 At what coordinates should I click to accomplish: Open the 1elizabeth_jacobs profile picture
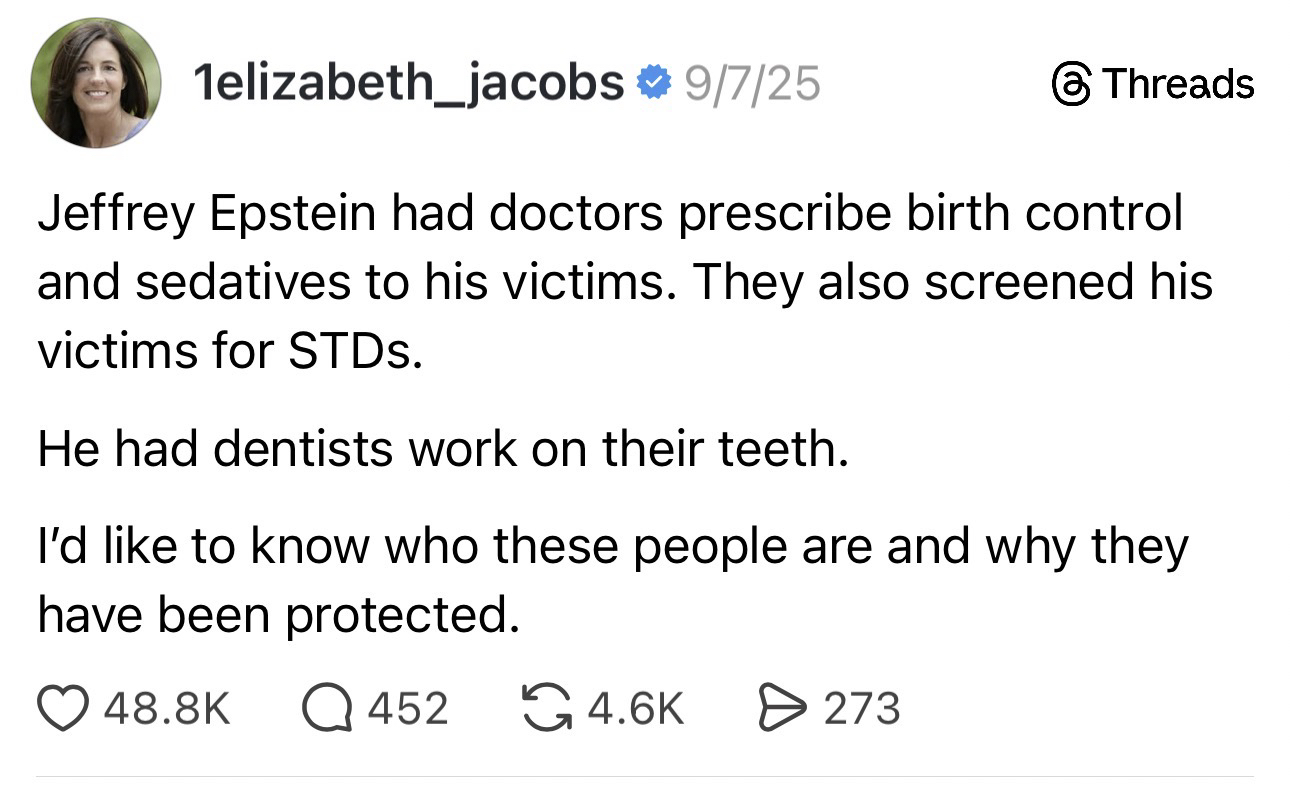pos(96,83)
